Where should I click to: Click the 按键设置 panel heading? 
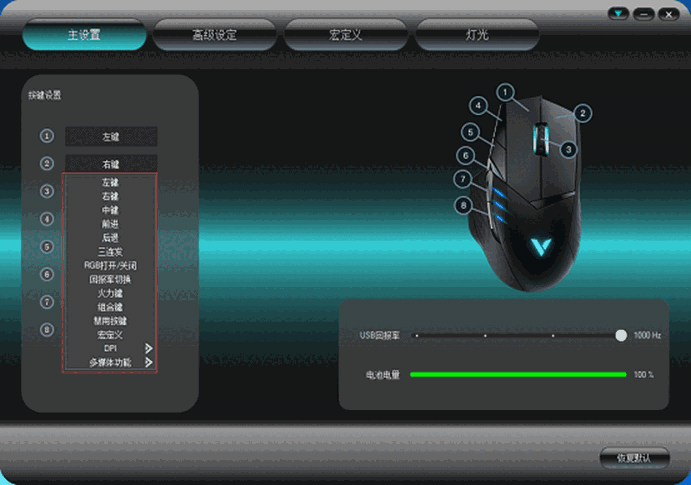(45, 95)
